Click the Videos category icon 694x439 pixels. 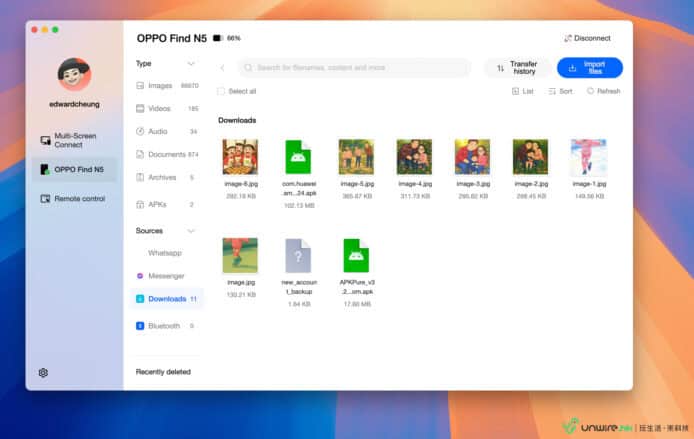[140, 108]
